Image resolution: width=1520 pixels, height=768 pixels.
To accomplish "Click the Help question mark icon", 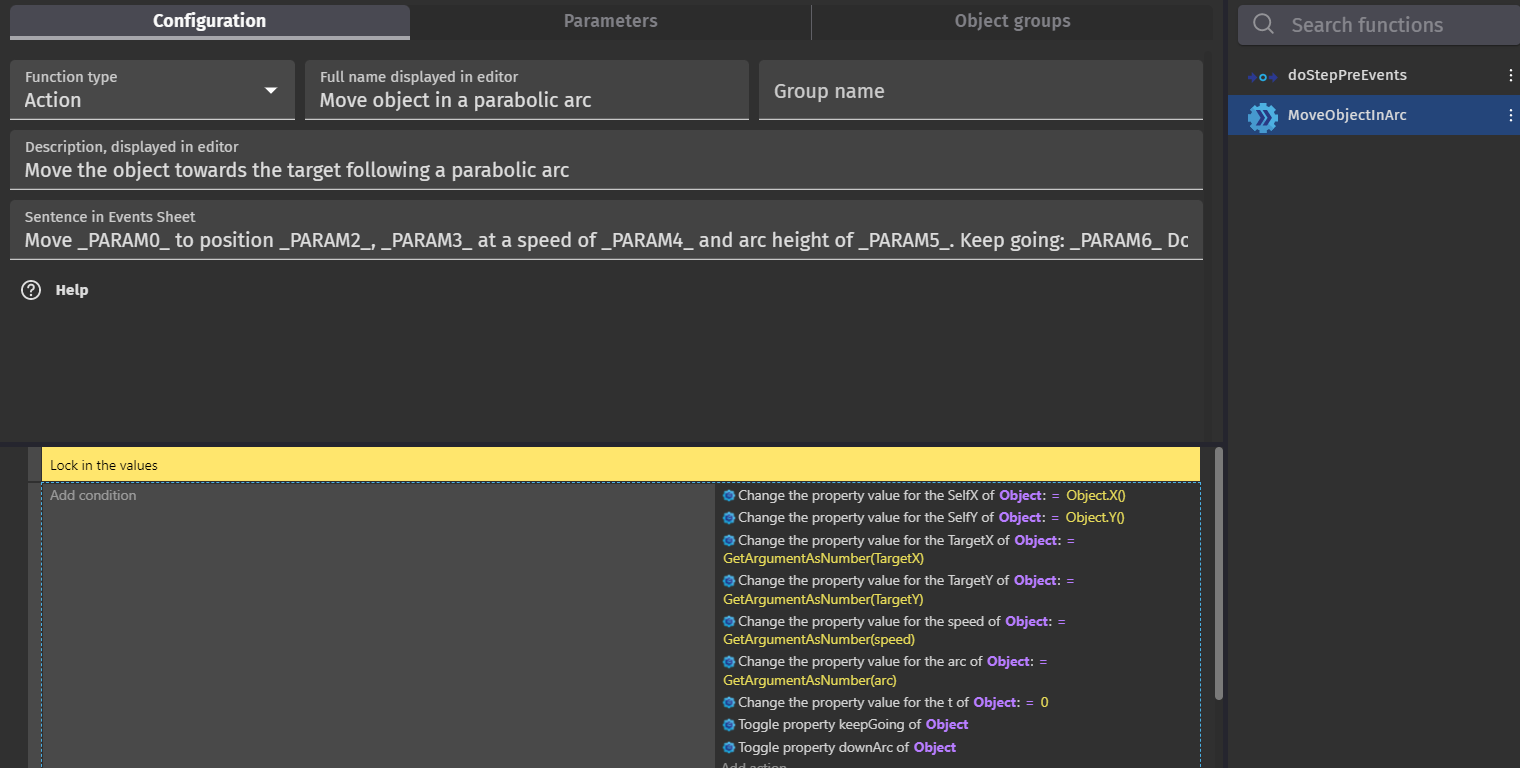I will pos(30,290).
